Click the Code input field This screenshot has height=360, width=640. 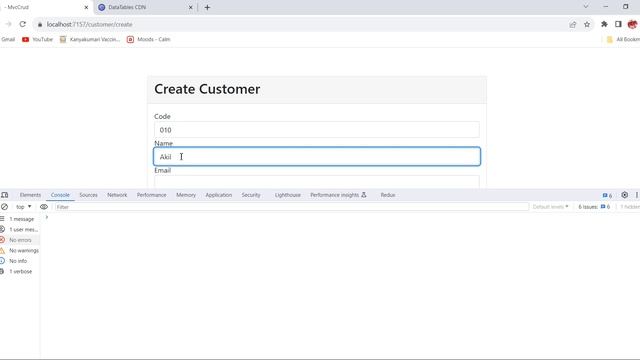tap(317, 130)
